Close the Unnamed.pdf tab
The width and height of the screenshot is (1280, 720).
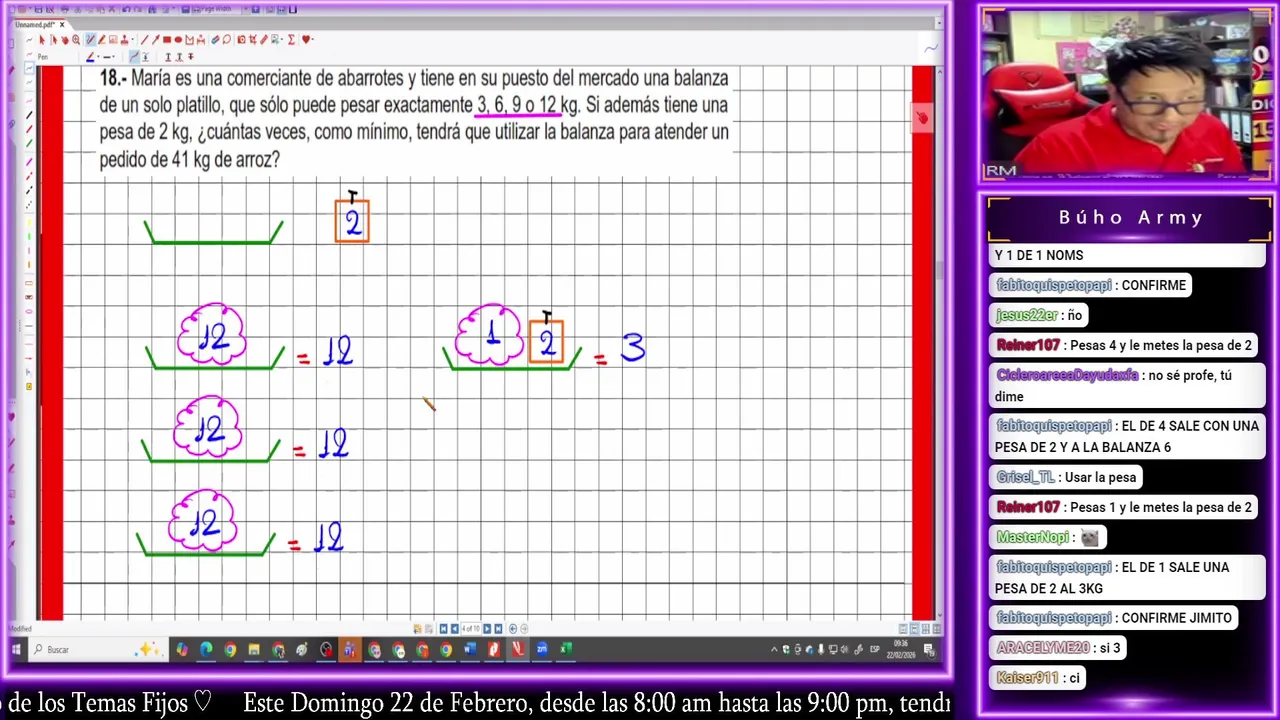62,25
